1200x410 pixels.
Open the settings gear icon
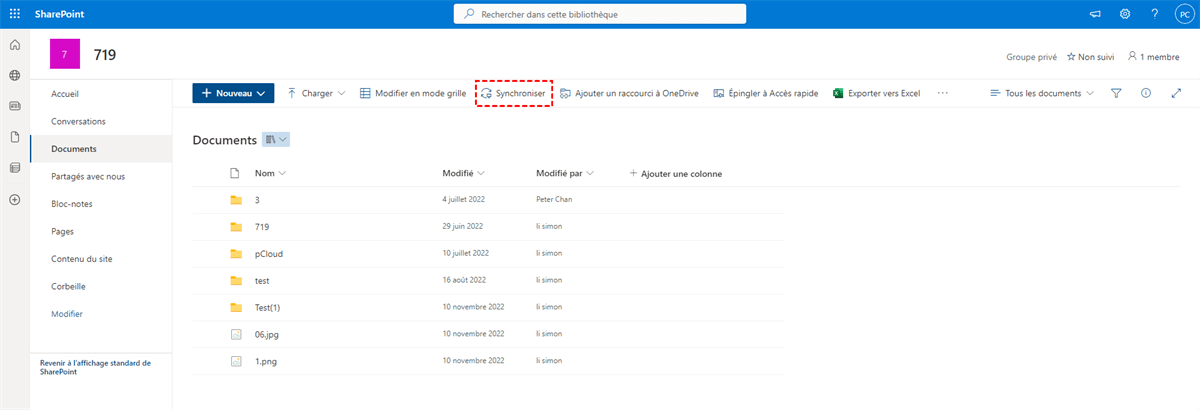click(1125, 14)
